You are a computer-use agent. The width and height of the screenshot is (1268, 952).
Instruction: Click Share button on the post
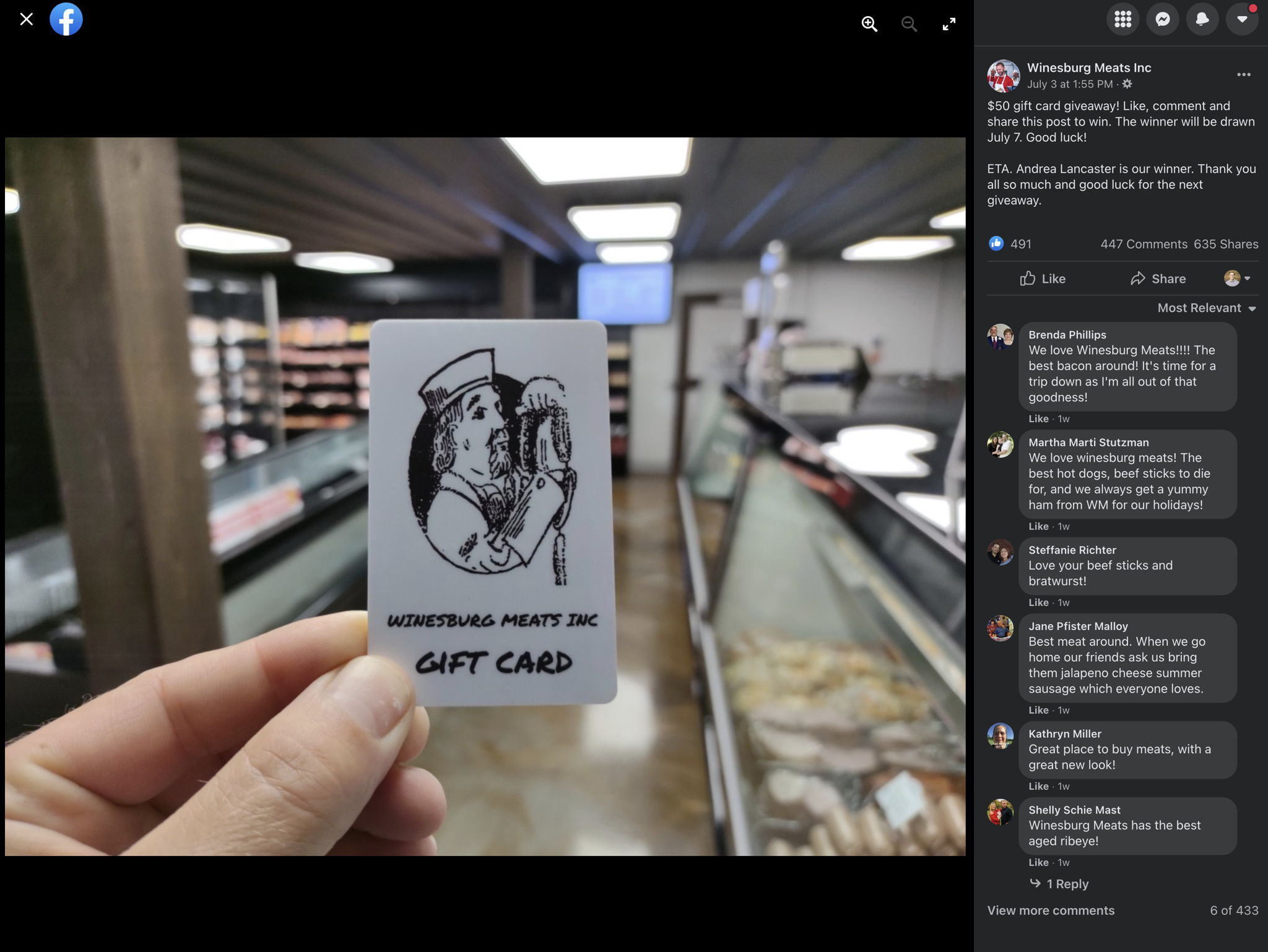[1155, 278]
